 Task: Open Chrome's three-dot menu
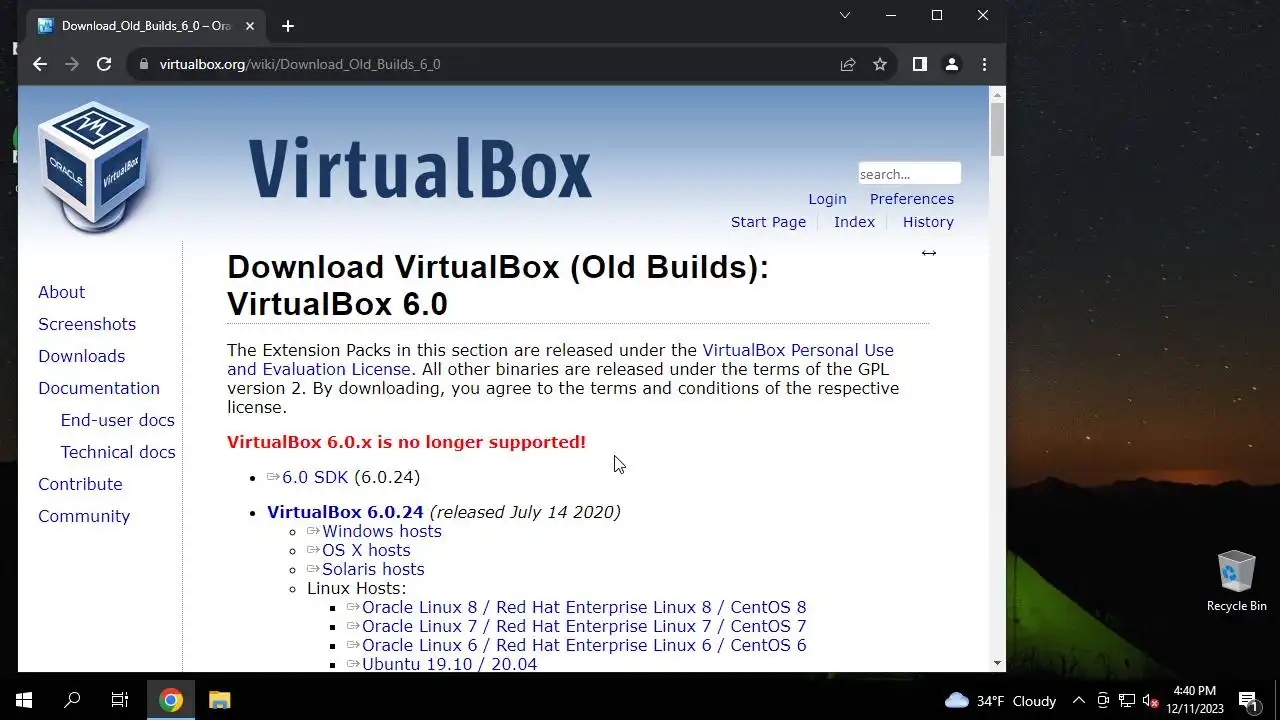coord(984,64)
